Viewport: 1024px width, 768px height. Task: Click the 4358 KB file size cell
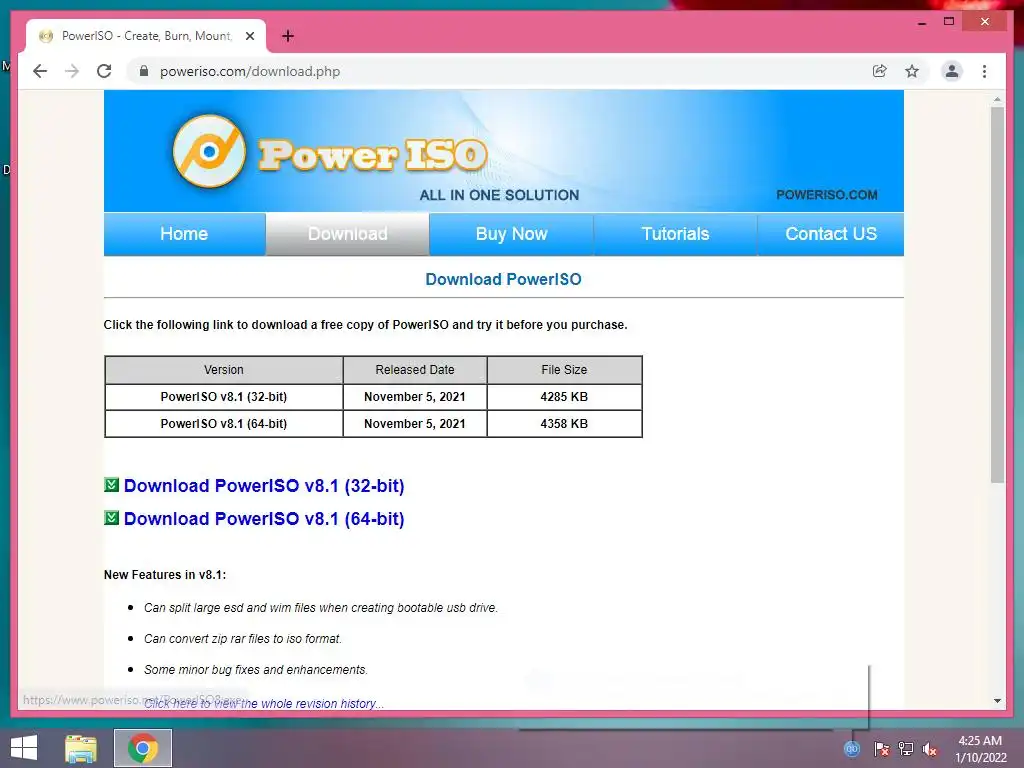coord(564,423)
